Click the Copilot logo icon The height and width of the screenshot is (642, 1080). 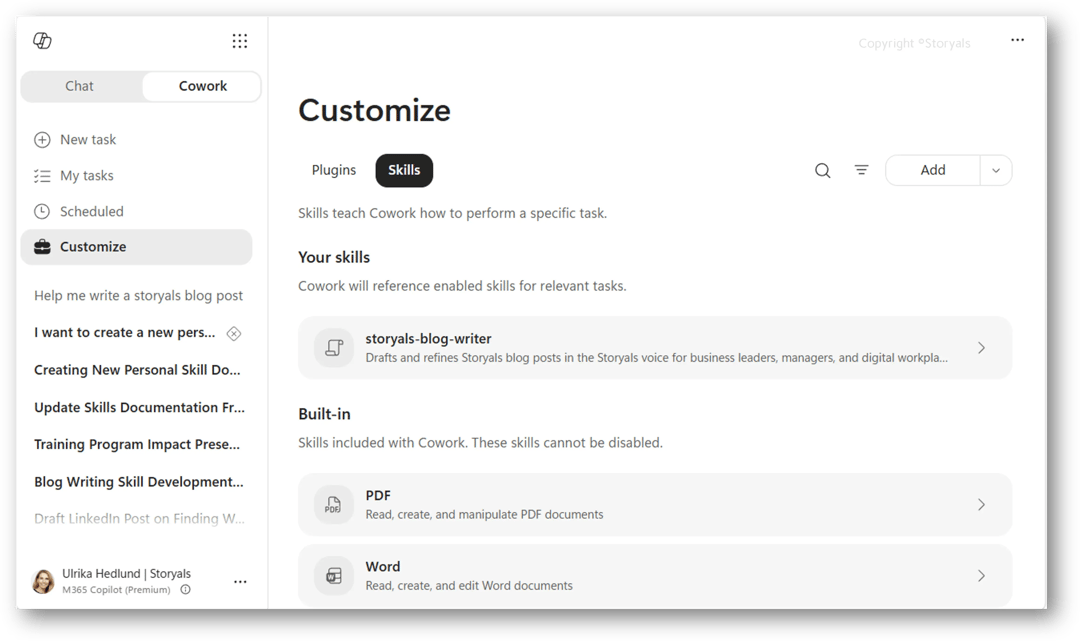42,41
